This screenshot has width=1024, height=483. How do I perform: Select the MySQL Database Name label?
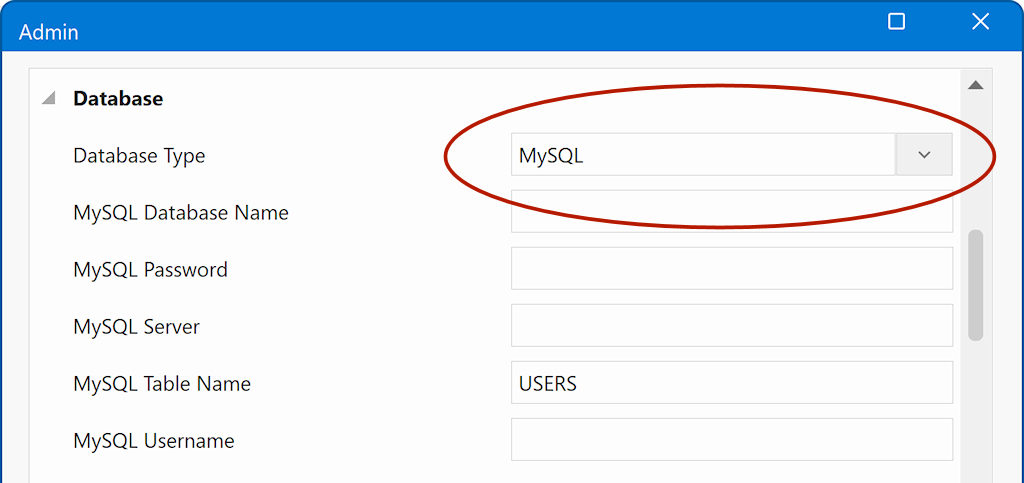(x=181, y=213)
